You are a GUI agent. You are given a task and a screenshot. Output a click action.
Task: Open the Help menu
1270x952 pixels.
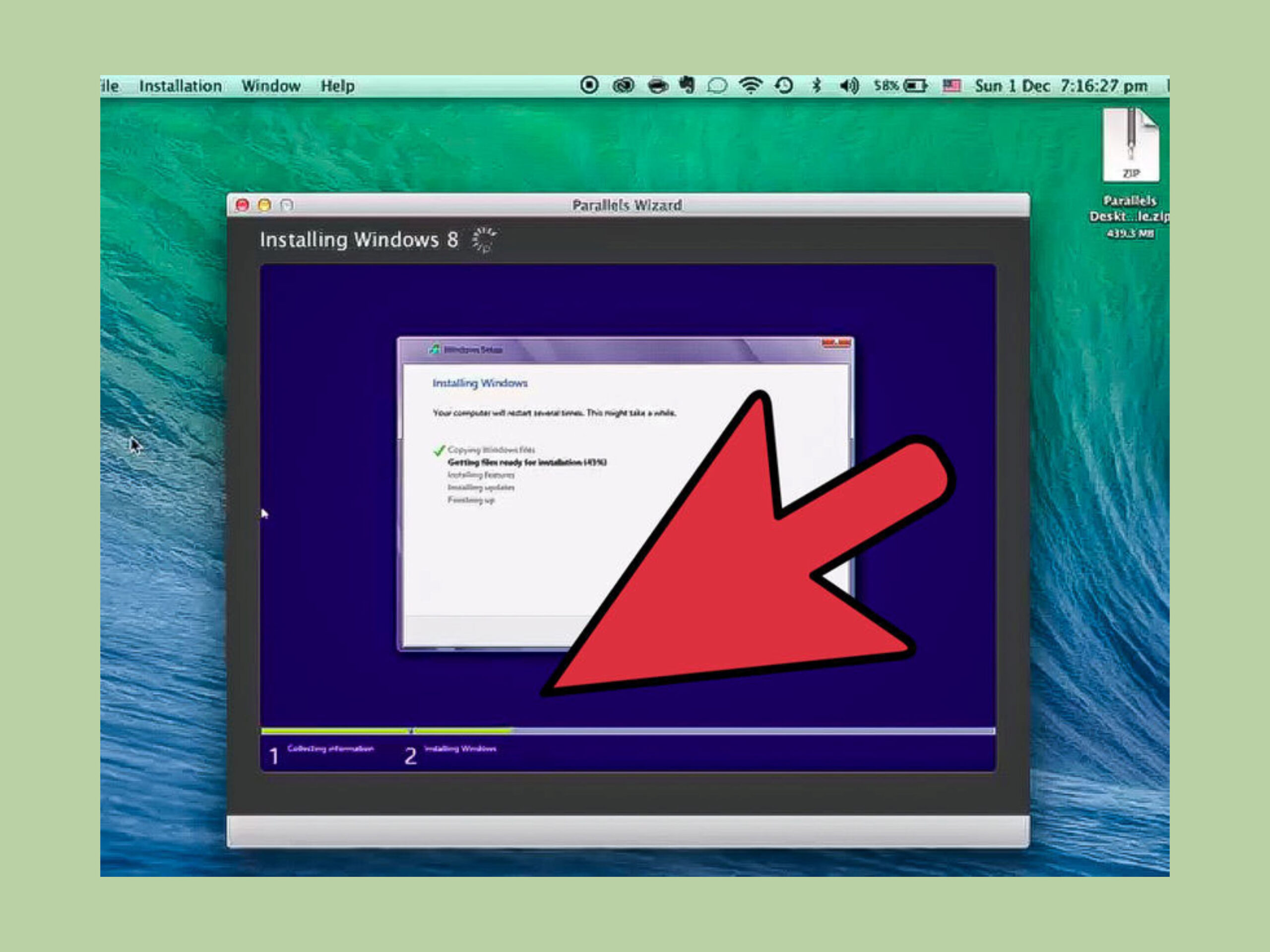point(337,86)
